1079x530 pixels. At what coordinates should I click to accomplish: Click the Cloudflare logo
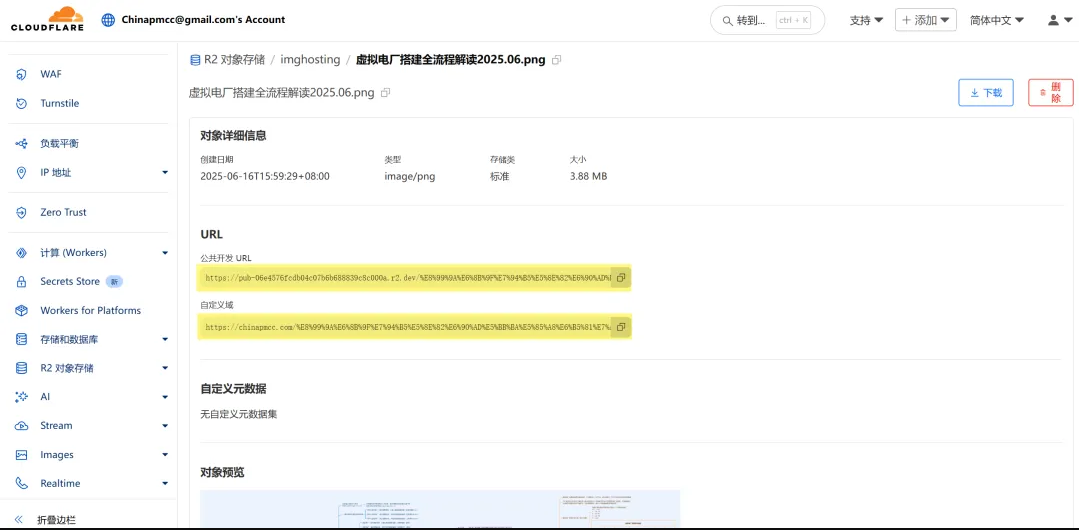pos(47,19)
